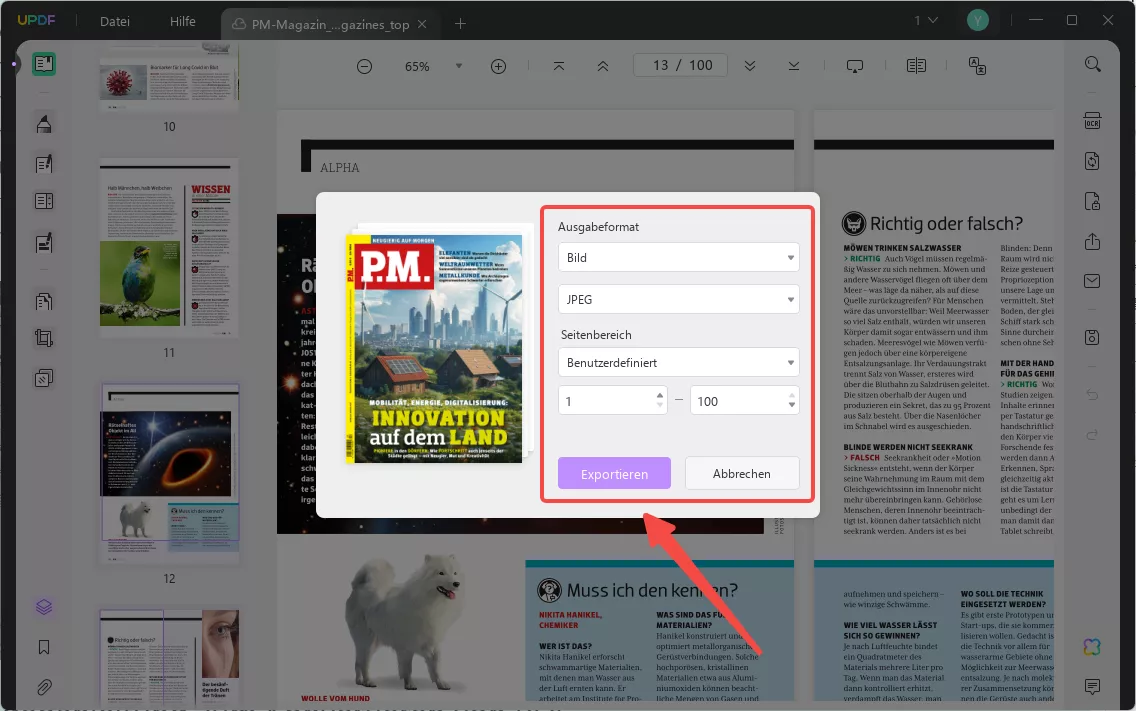
Task: Change the JPEG output format dropdown
Action: [x=678, y=299]
